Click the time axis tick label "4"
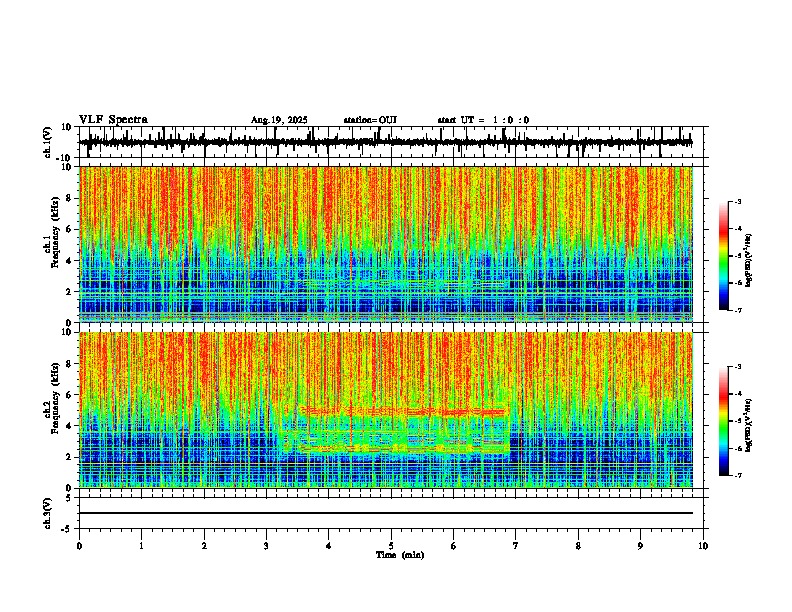The height and width of the screenshot is (612, 792). 329,546
